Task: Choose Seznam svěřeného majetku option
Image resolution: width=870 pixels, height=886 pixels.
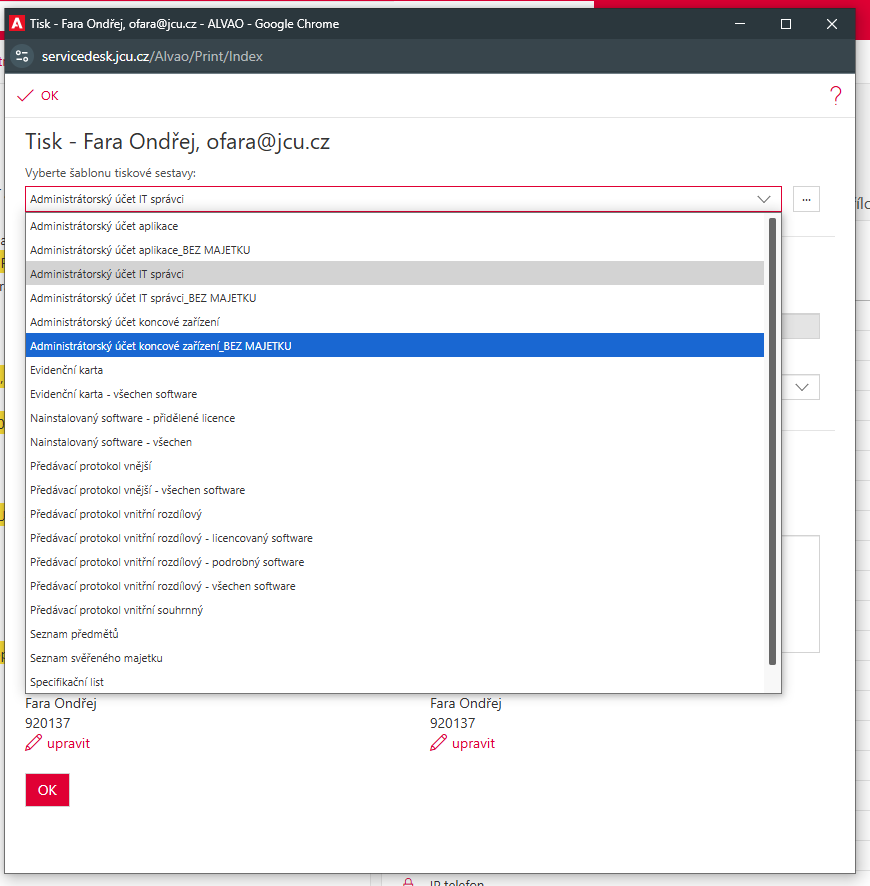Action: 96,658
